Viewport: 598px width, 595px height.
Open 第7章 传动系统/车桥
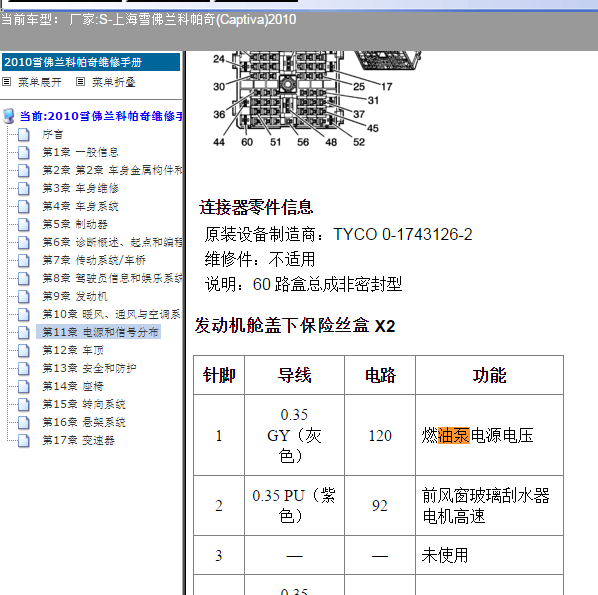click(94, 260)
